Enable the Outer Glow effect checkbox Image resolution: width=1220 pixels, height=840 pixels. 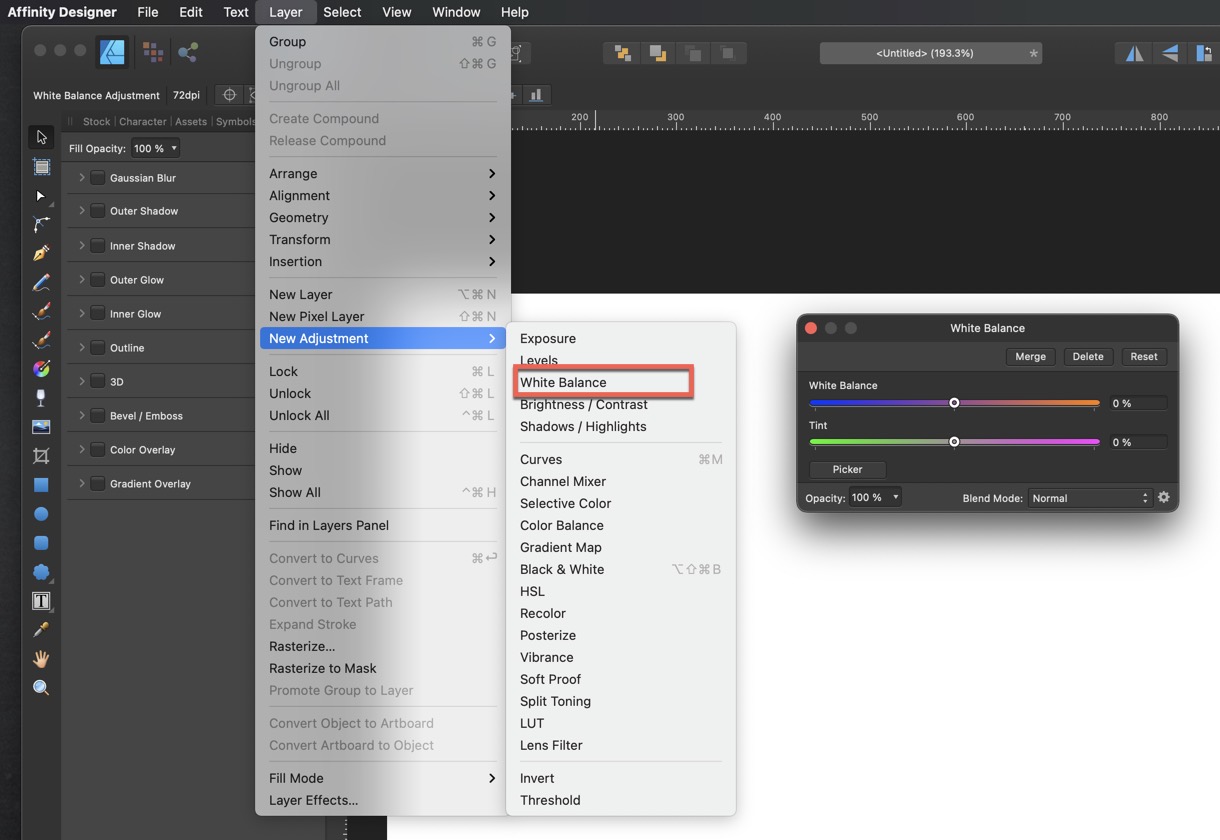(97, 280)
